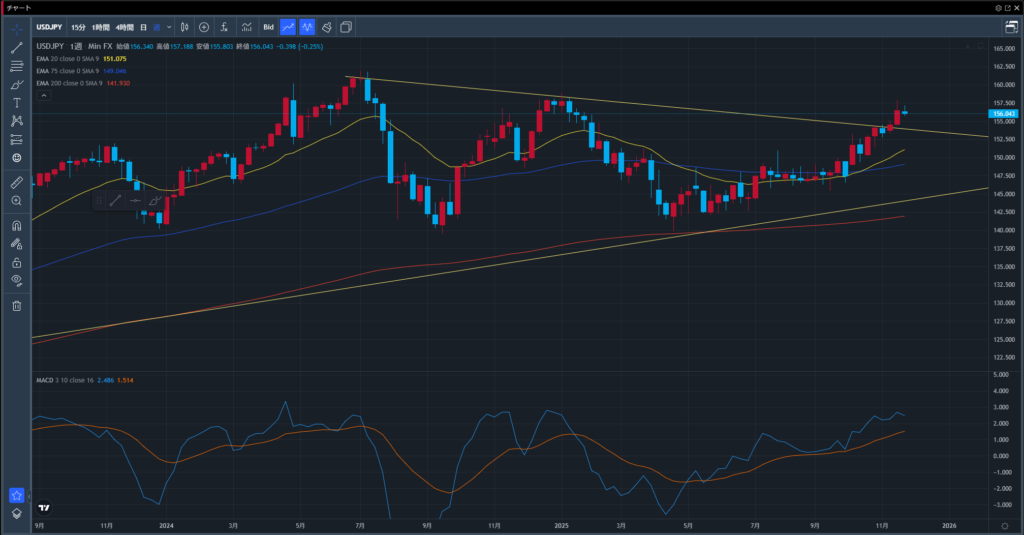Click the trash icon to remove drawings
This screenshot has height=535, width=1024.
(16, 305)
